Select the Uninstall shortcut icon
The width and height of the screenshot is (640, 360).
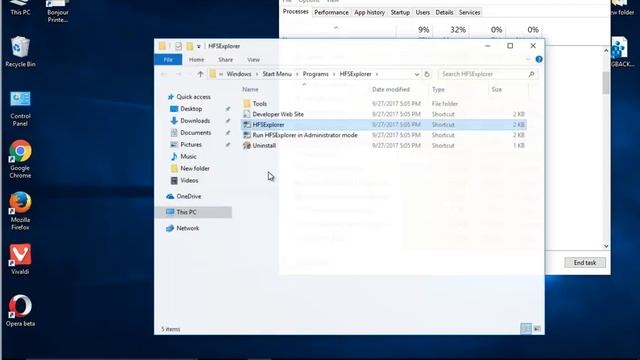coord(247,145)
